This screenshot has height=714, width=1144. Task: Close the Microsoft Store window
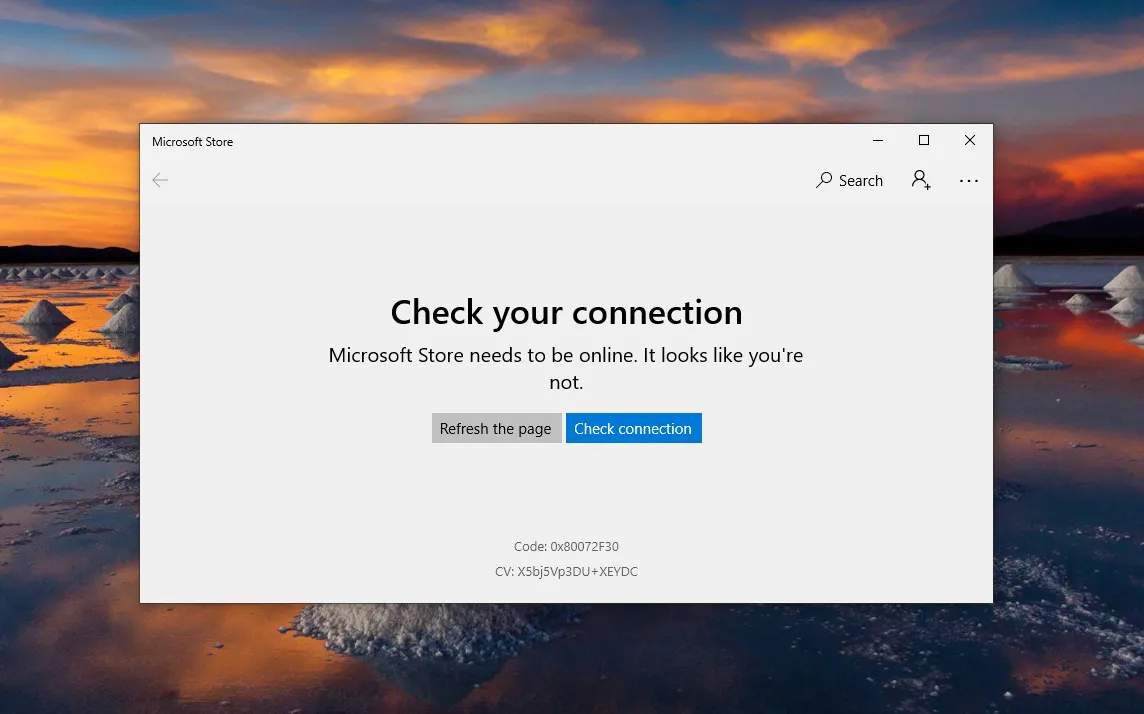[x=969, y=141]
